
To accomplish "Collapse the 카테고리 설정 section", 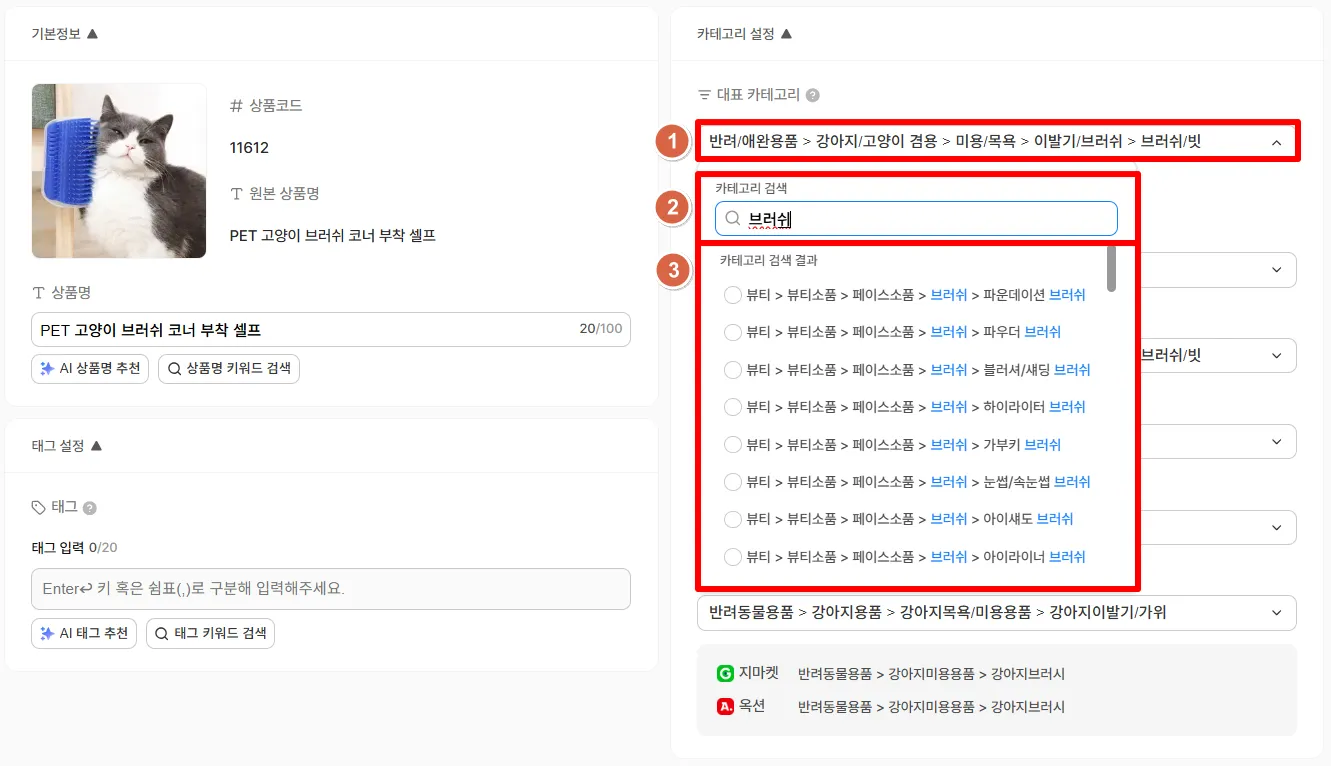I will (x=786, y=34).
